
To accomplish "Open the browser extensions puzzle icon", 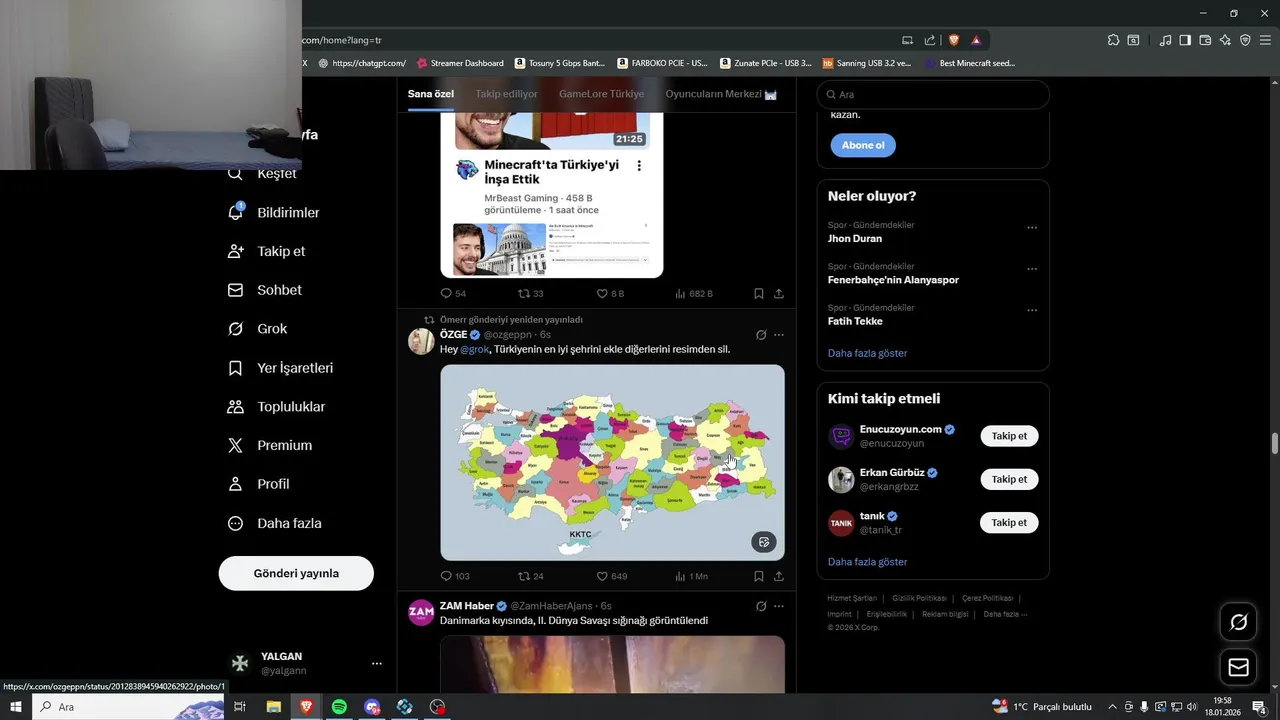I will 1113,40.
